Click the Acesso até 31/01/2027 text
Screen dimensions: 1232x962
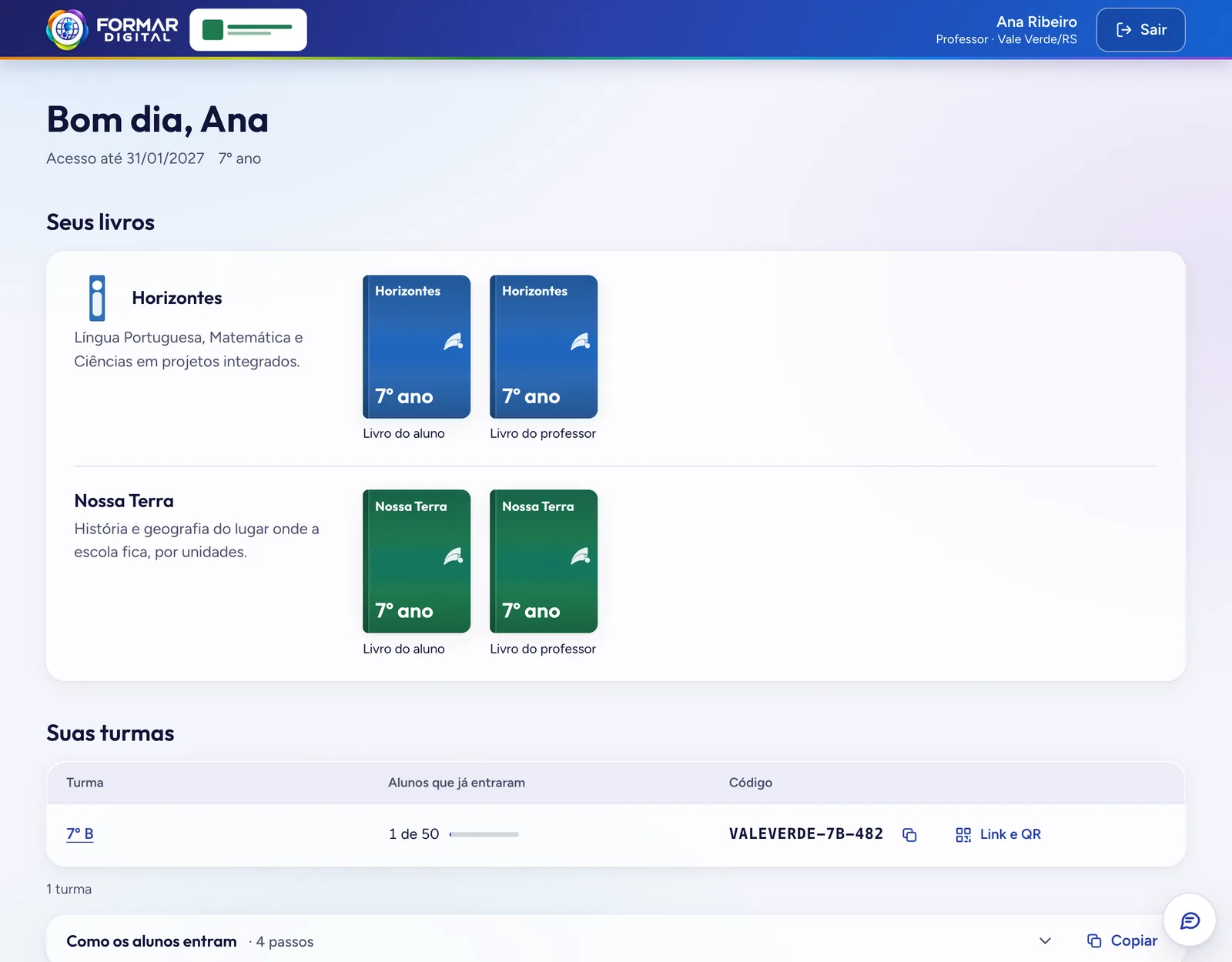click(126, 159)
